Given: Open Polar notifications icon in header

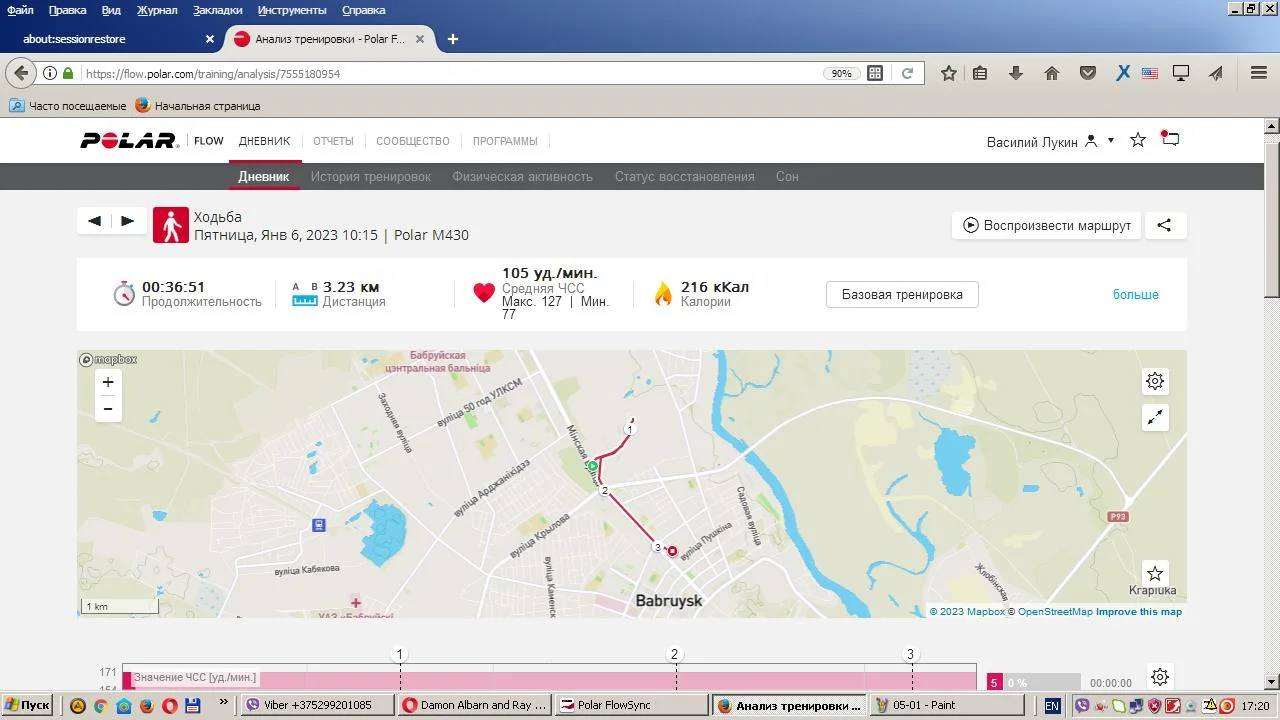Looking at the screenshot, I should [x=1170, y=140].
